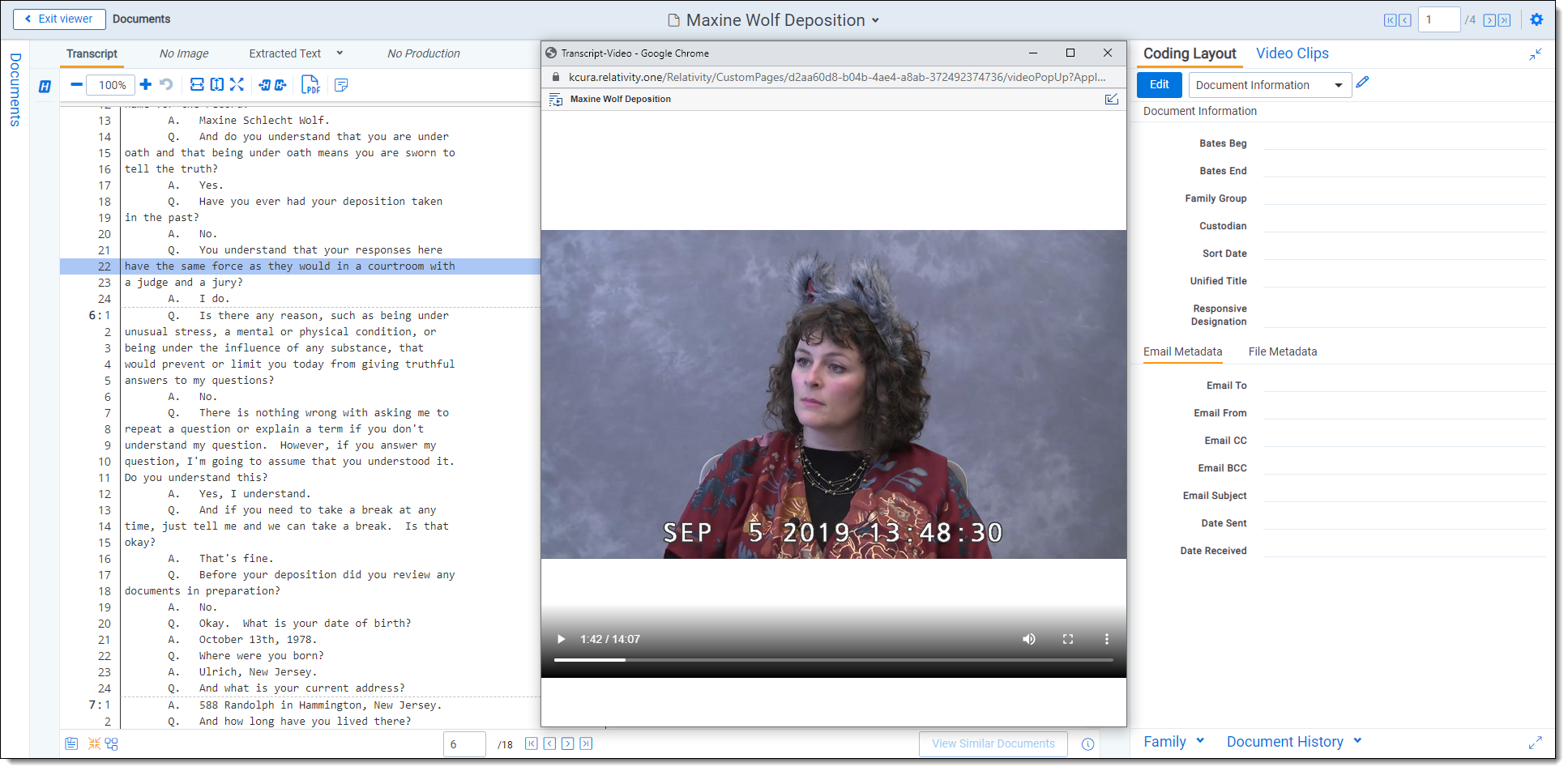
Task: Open the relational documents icon at bottom left
Action: point(112,743)
